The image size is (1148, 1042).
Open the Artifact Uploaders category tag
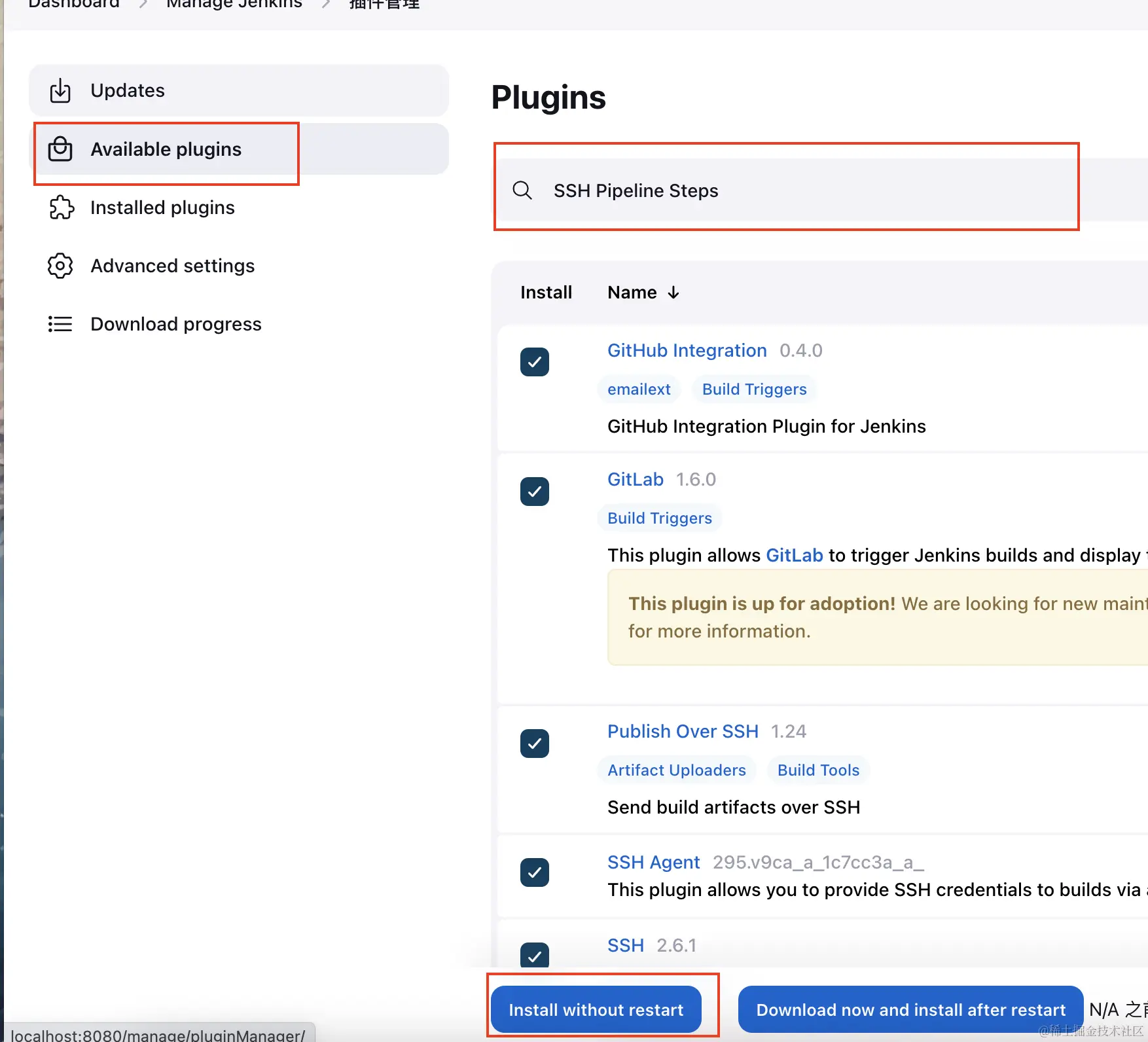(x=676, y=770)
